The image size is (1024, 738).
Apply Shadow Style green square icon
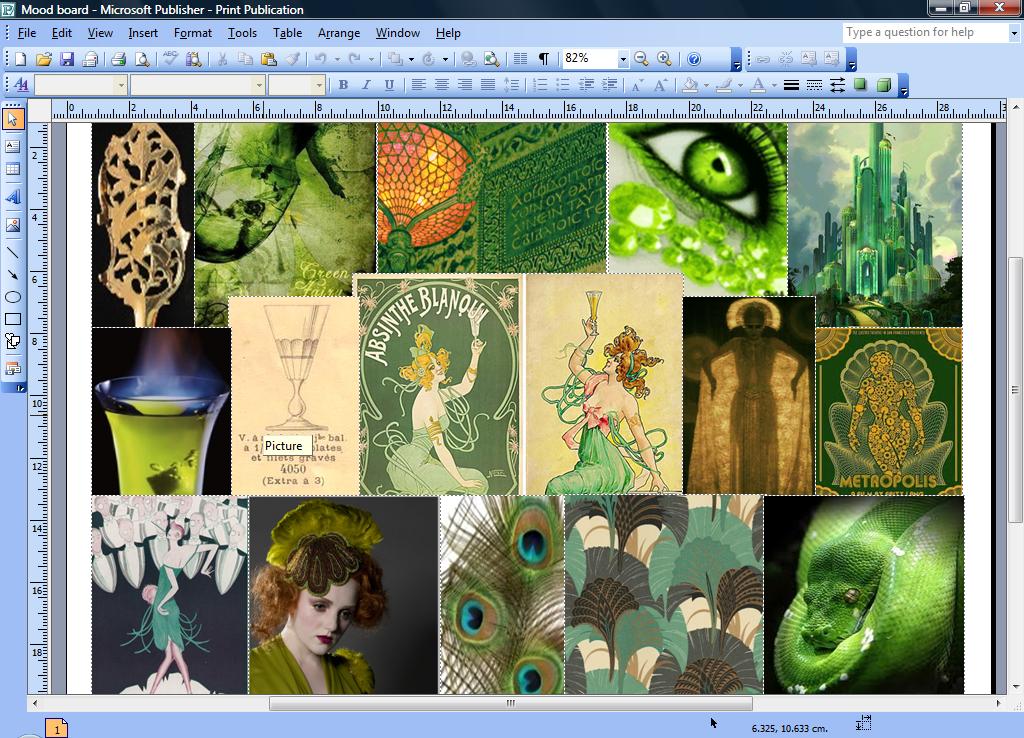pyautogui.click(x=860, y=85)
